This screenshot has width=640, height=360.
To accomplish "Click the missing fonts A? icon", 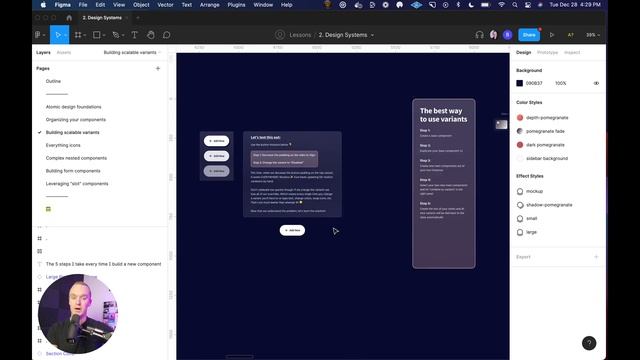I will click(571, 35).
